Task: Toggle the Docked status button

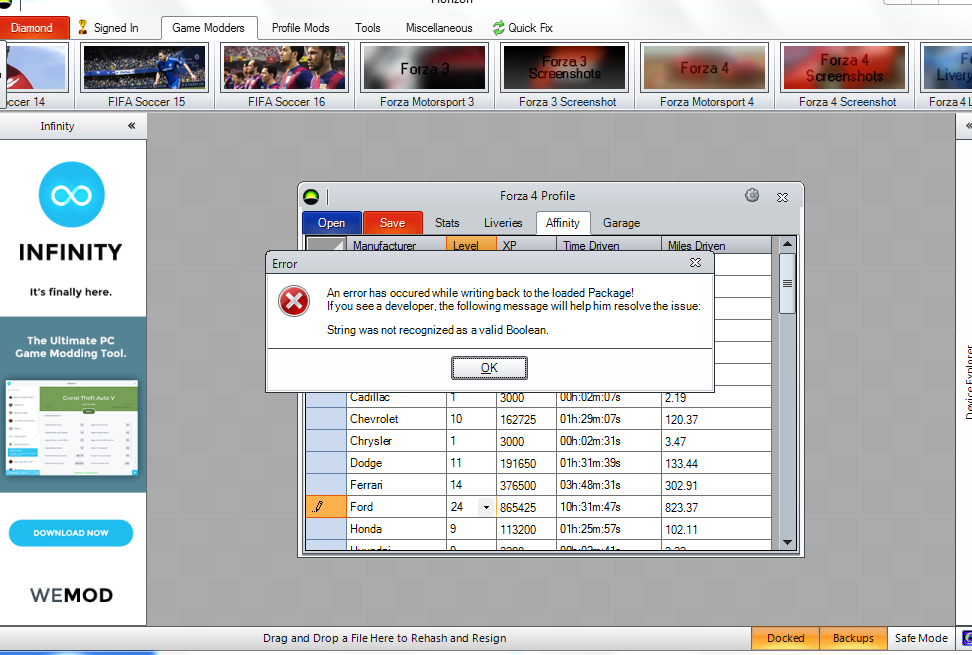Action: tap(785, 638)
